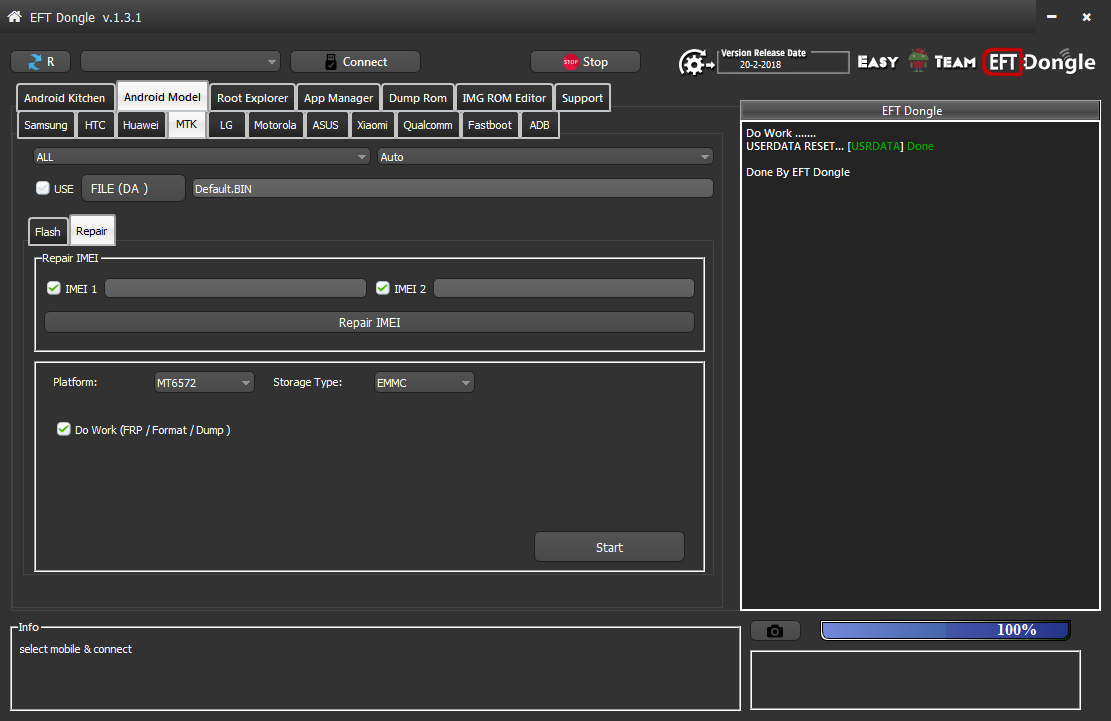Select the Samsung brand tab
The height and width of the screenshot is (721, 1111).
coord(45,125)
